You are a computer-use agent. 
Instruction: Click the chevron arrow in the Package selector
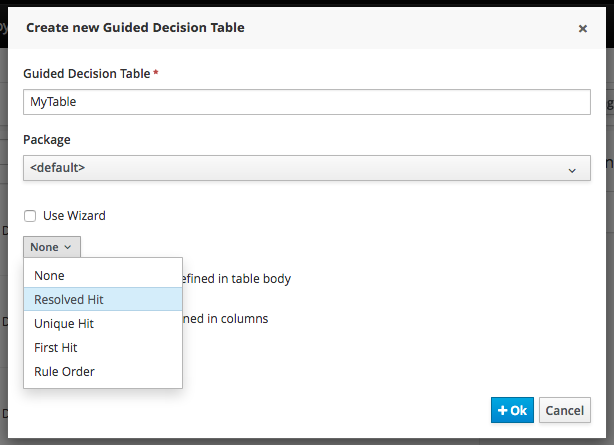(x=572, y=170)
